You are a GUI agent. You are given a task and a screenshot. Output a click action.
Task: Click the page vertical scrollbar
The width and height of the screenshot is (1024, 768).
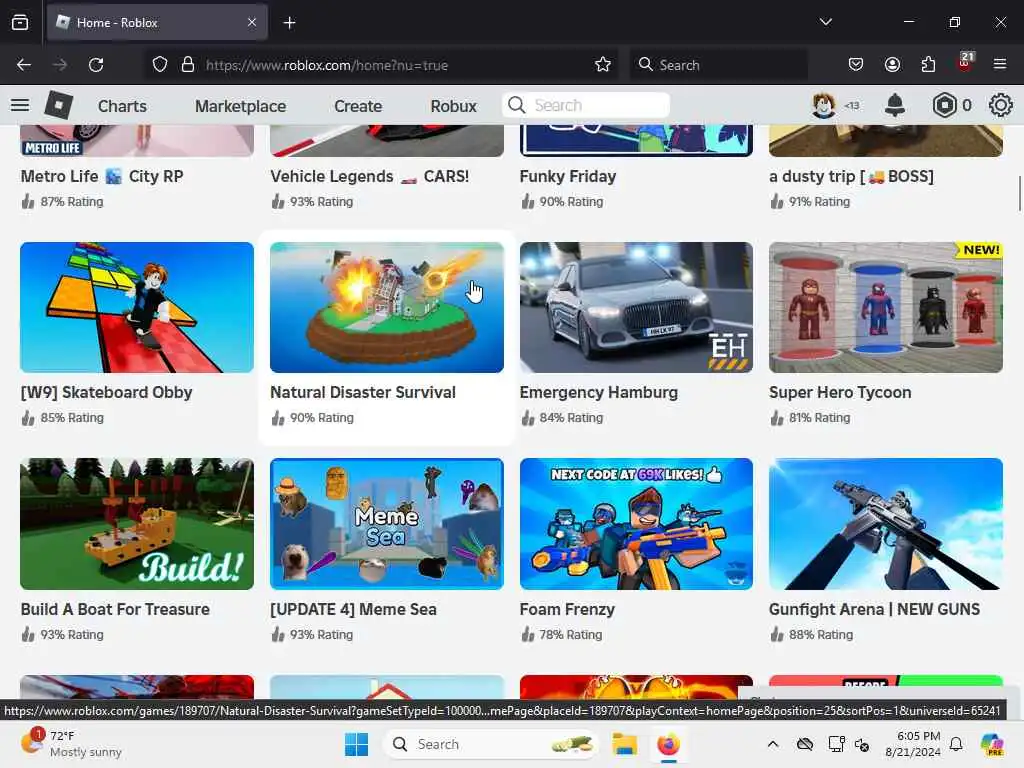[1019, 193]
